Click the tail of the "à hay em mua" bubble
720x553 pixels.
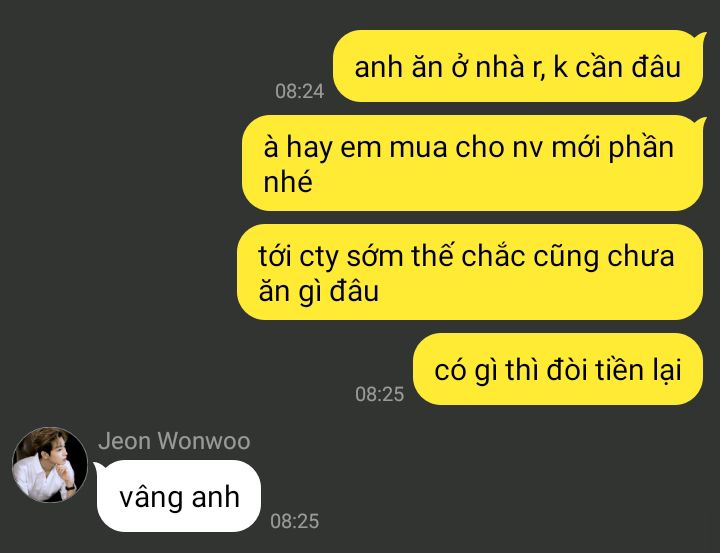point(701,122)
